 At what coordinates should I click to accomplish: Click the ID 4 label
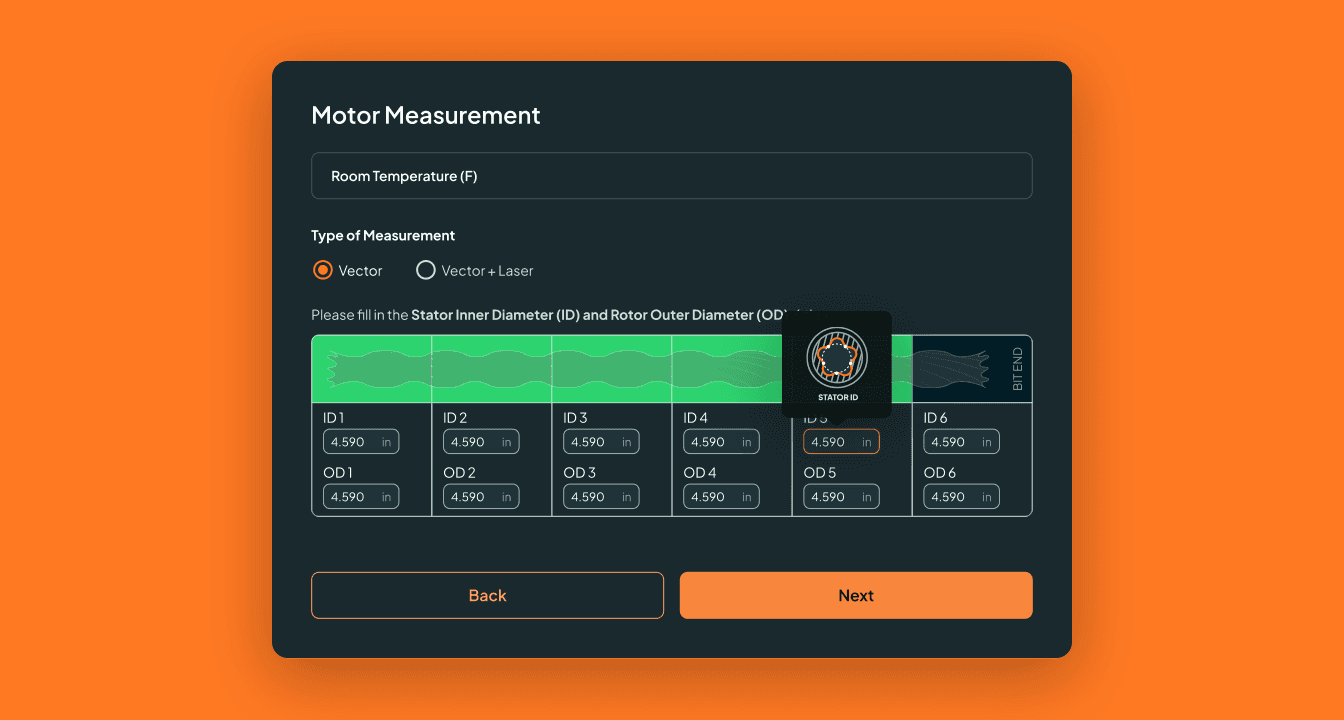click(x=695, y=418)
